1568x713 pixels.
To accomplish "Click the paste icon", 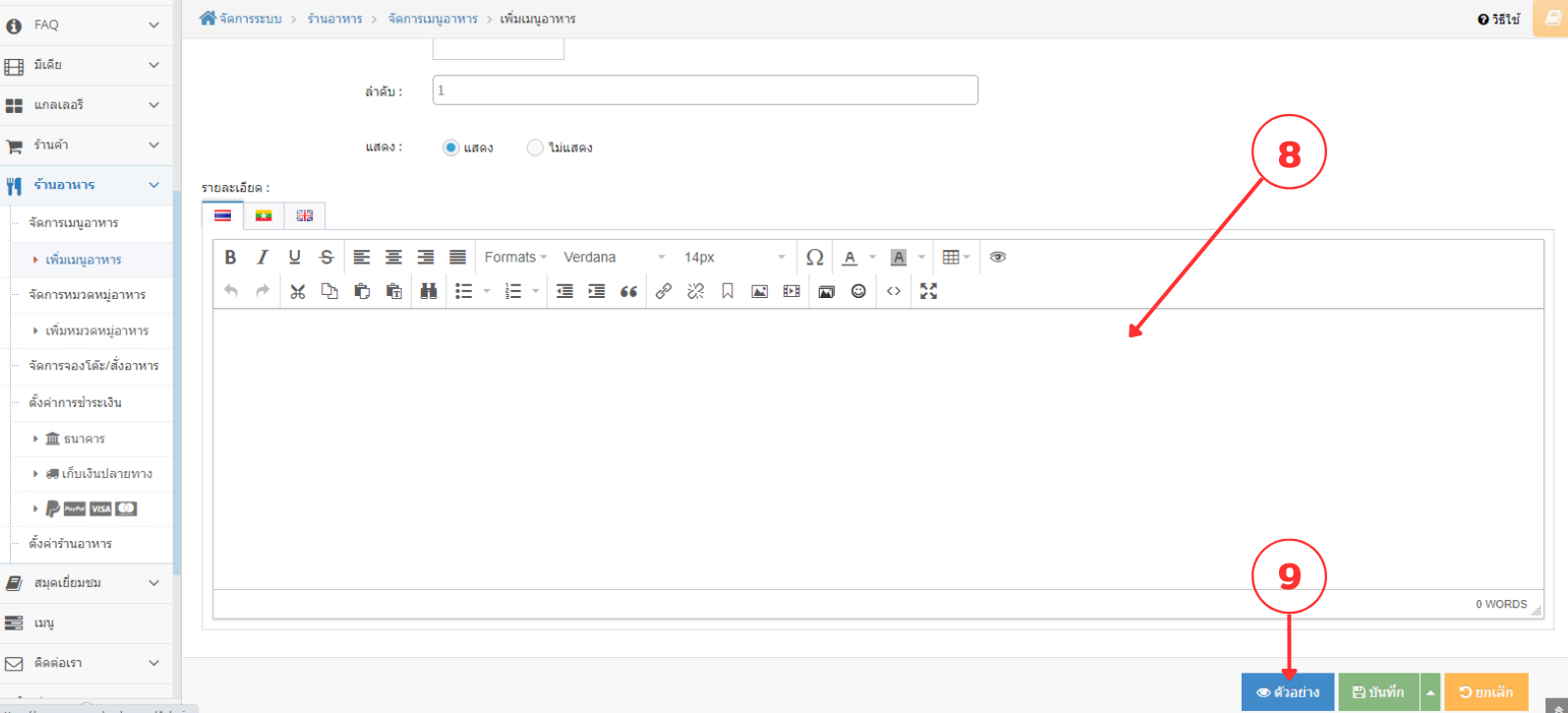I will (362, 291).
